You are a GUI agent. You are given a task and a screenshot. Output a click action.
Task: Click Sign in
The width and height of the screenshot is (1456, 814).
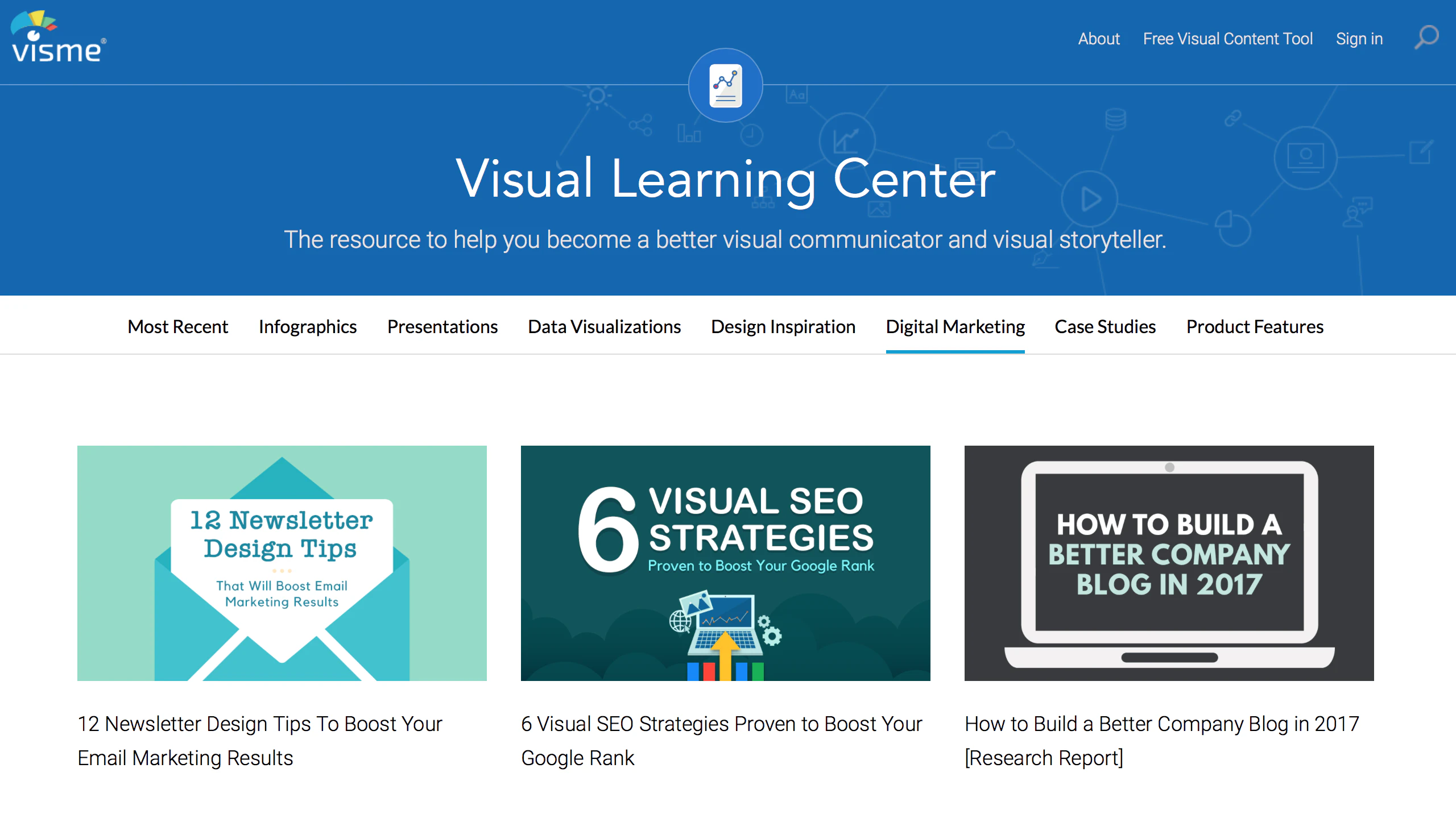click(1359, 39)
